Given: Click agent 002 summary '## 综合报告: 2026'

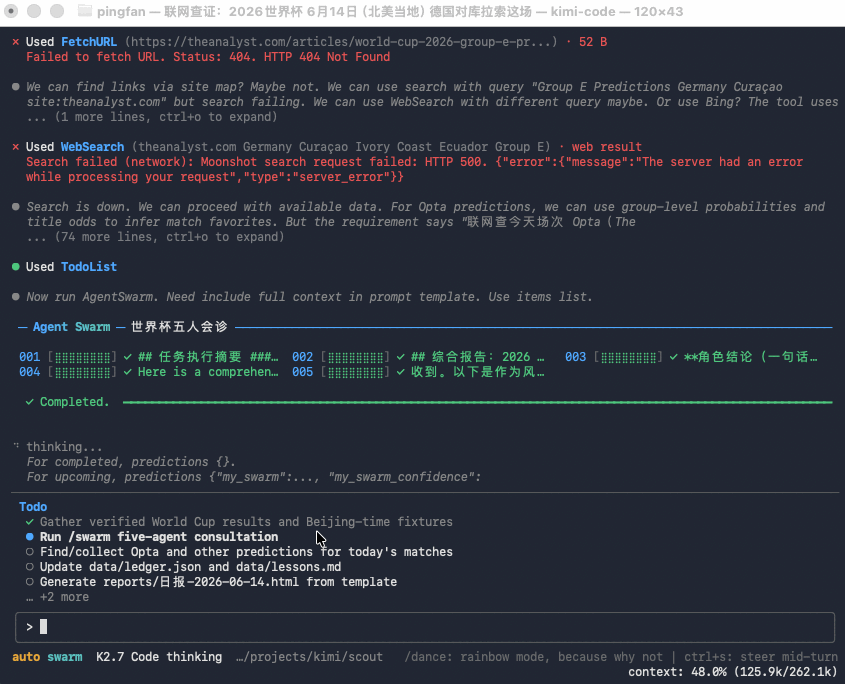Looking at the screenshot, I should 478,357.
